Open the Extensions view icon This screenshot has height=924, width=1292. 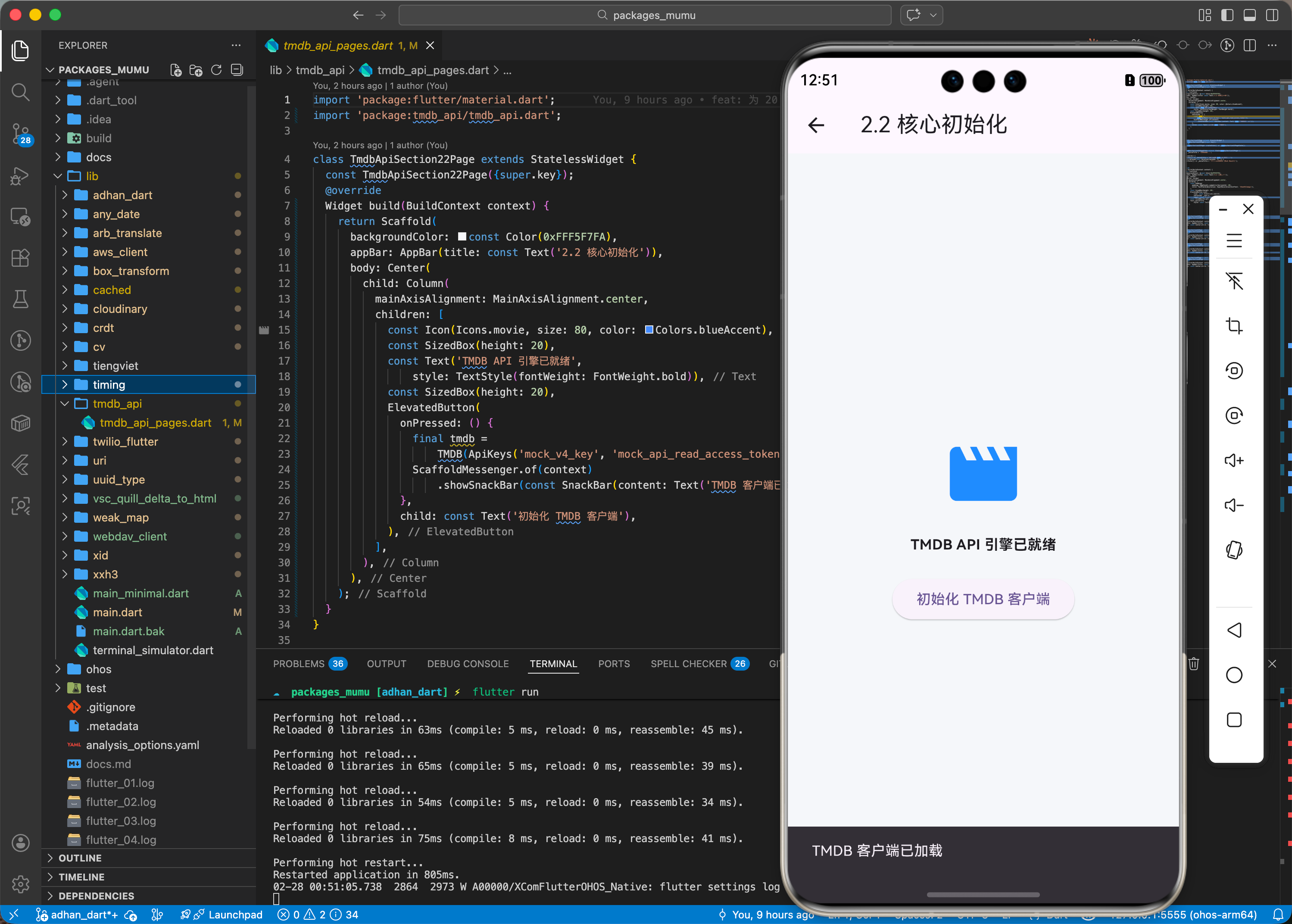(21, 258)
